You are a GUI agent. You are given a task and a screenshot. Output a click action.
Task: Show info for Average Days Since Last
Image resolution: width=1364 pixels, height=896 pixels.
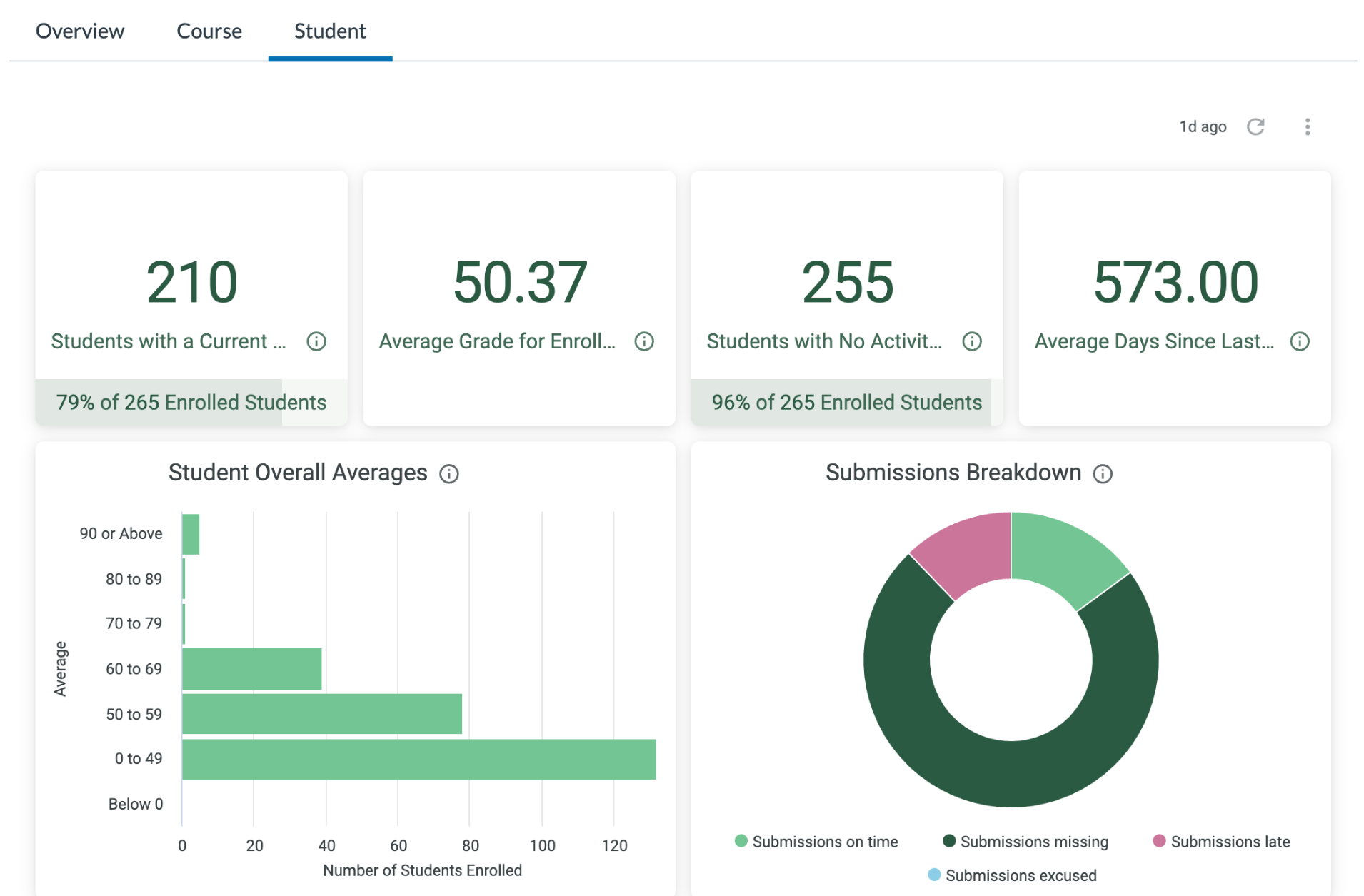point(1299,341)
